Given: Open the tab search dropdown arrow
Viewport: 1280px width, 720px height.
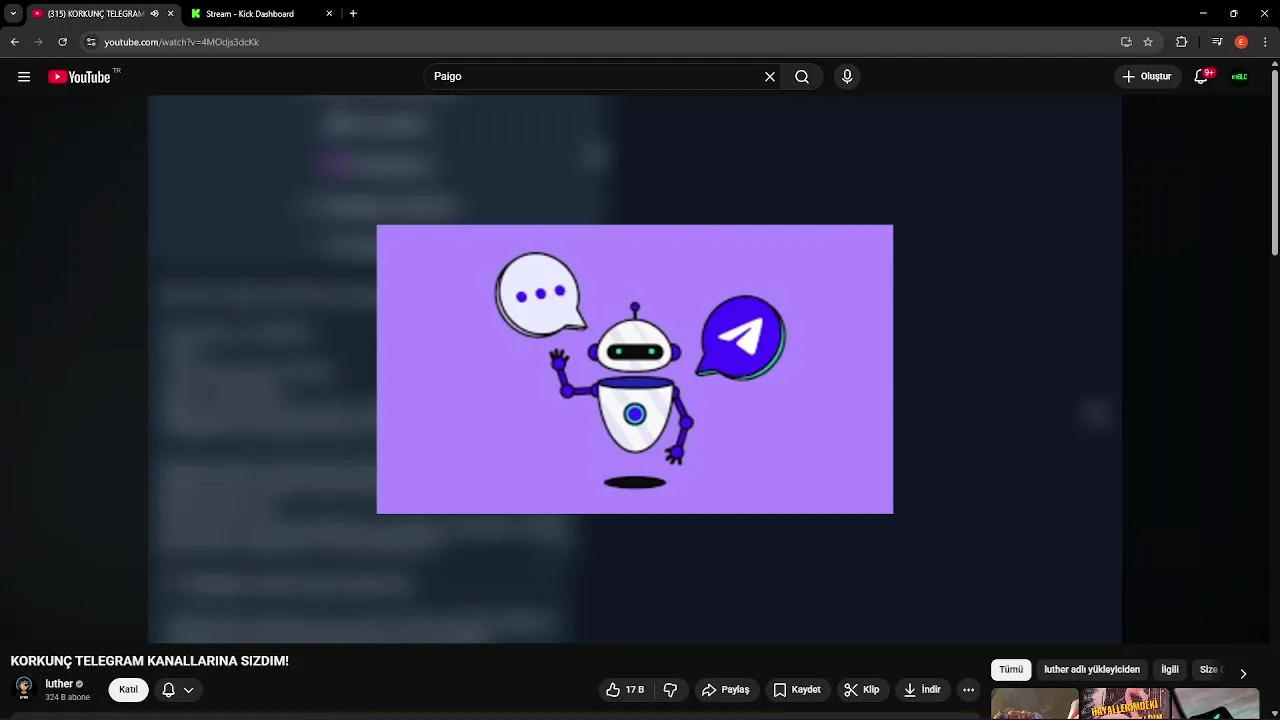Looking at the screenshot, I should click(13, 14).
